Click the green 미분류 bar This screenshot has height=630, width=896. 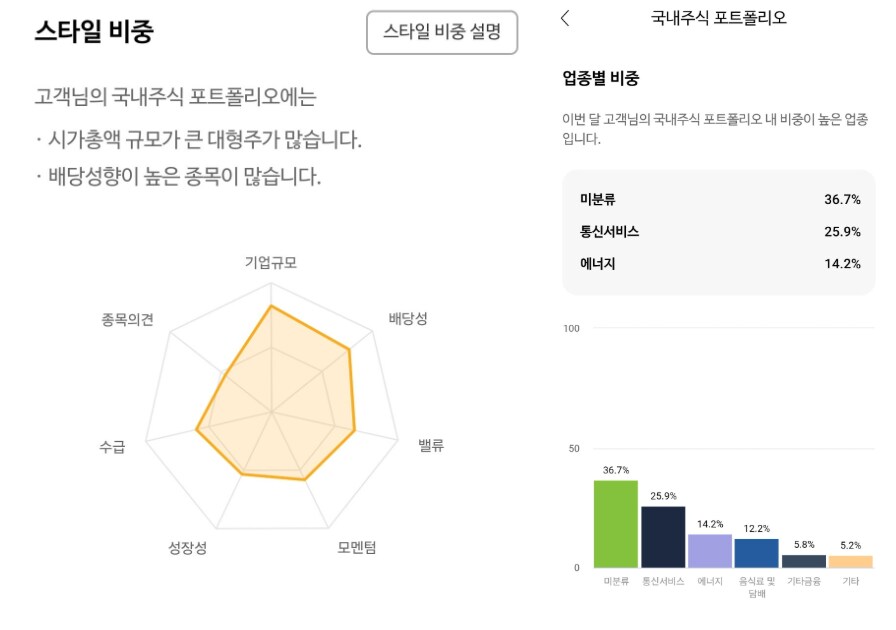615,523
